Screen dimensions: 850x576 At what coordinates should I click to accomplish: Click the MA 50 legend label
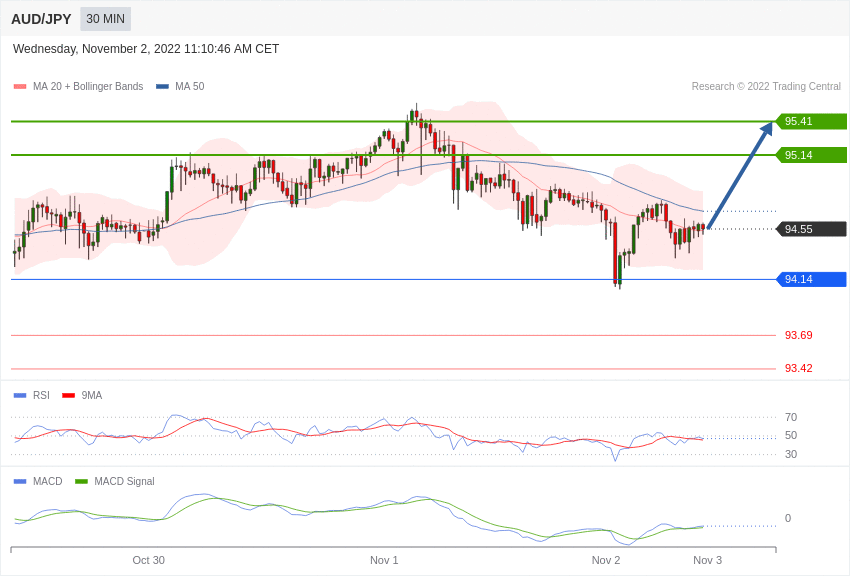(189, 86)
